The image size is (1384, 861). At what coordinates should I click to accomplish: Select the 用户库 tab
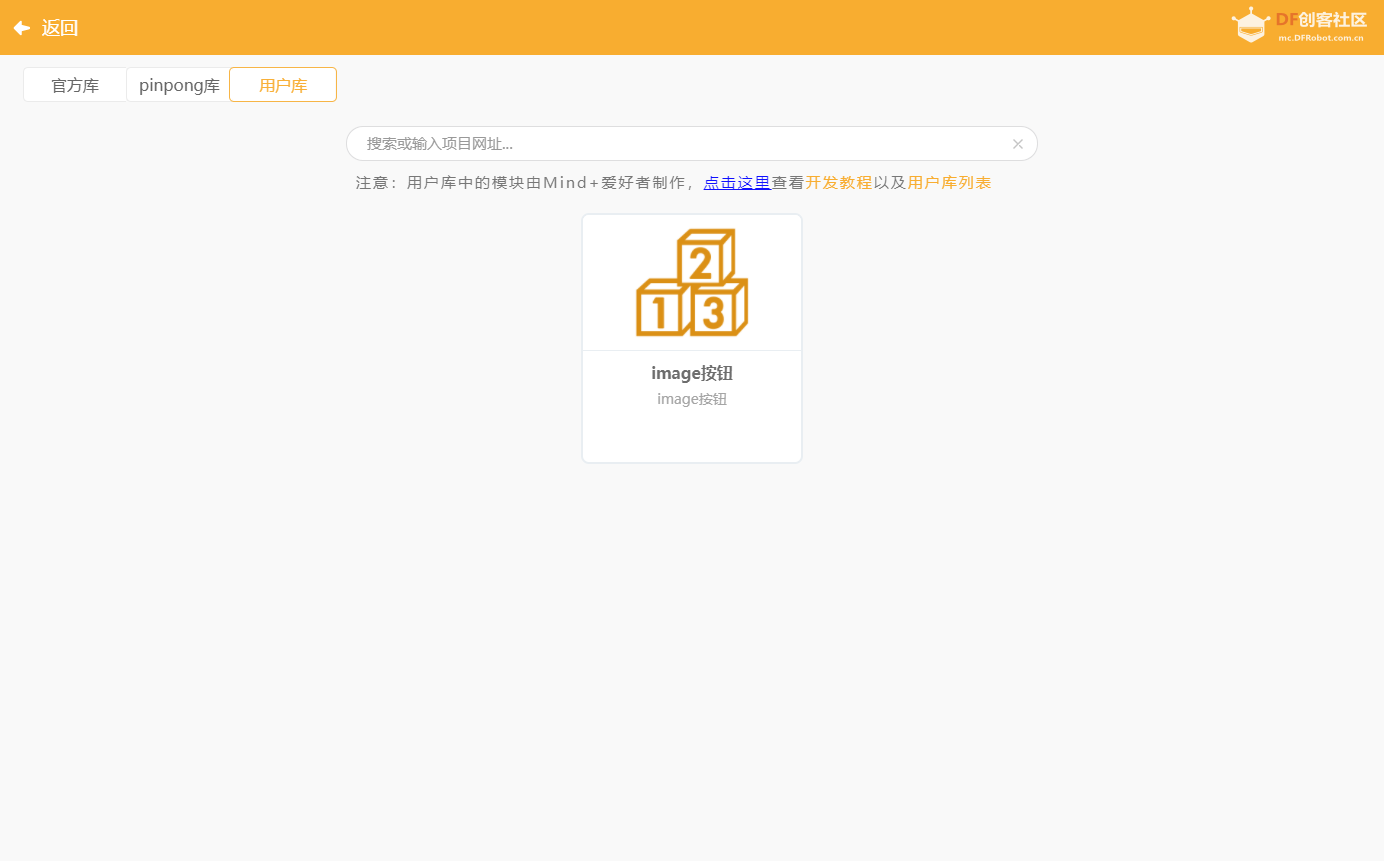click(283, 85)
